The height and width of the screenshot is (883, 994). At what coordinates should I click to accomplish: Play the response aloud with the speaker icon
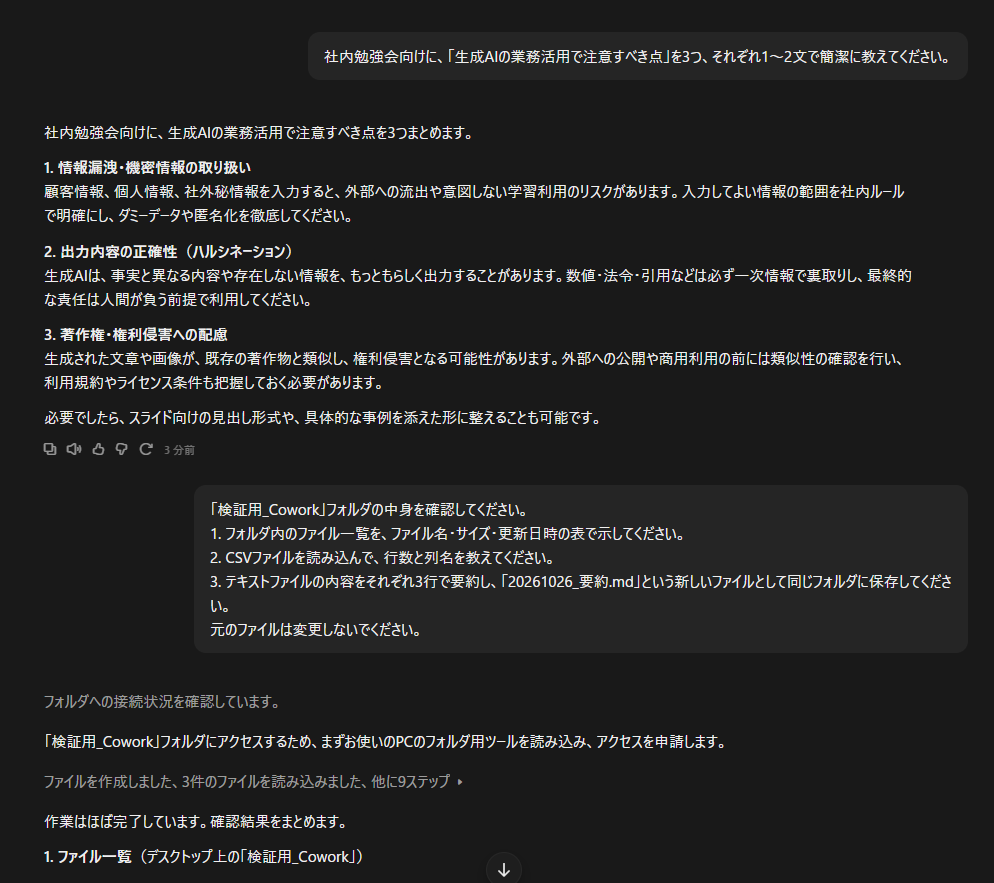pyautogui.click(x=74, y=449)
